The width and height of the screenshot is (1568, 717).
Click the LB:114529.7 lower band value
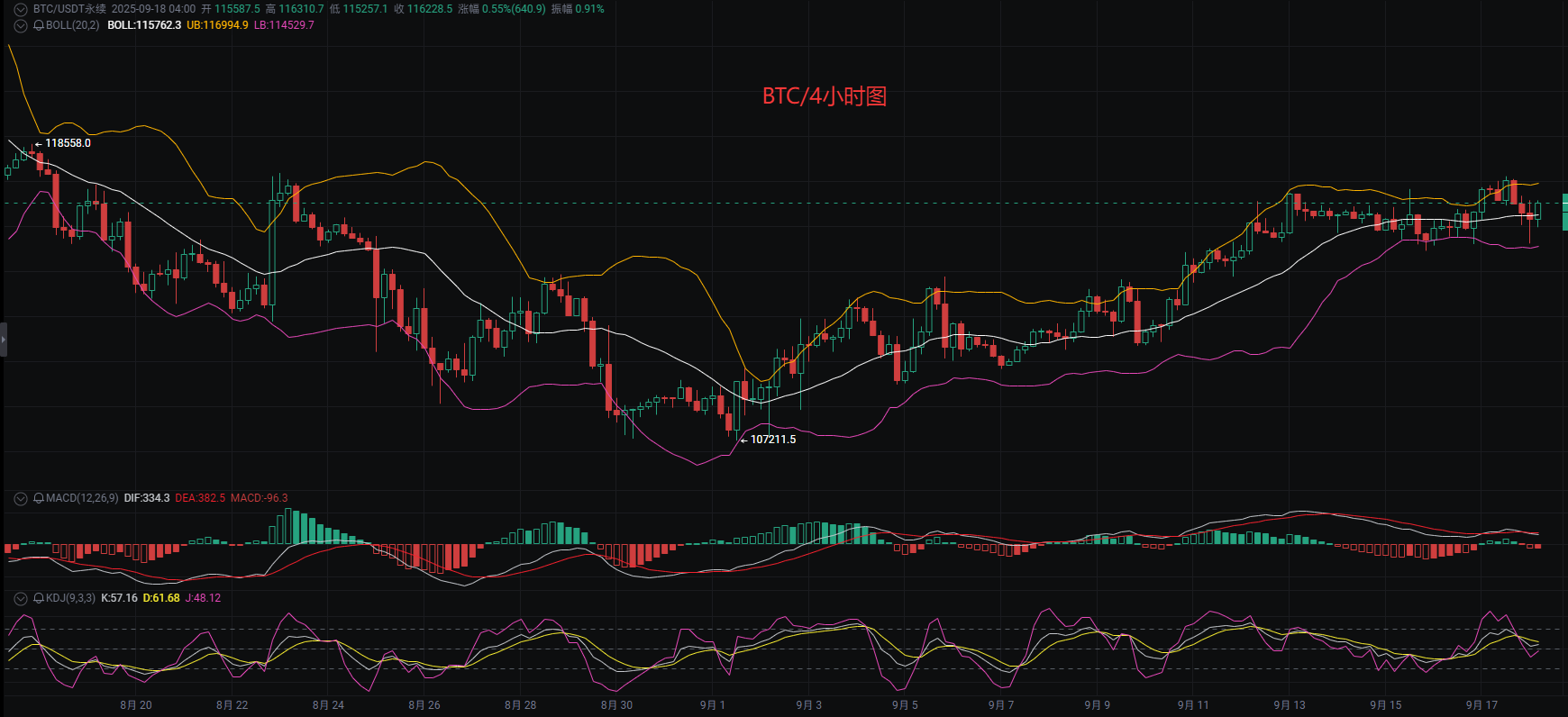(284, 25)
